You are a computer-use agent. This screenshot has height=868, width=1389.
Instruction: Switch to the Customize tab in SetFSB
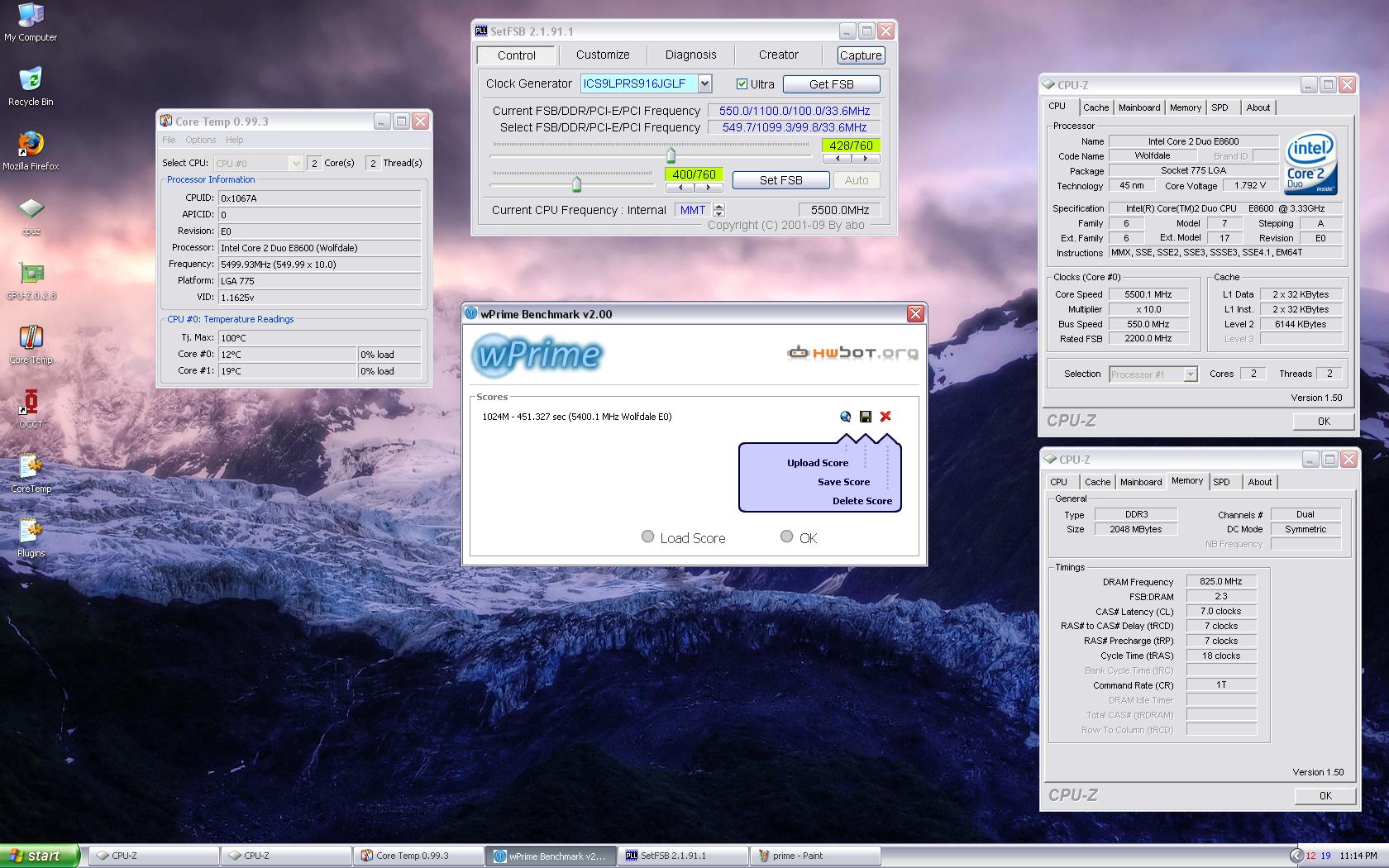(x=603, y=55)
